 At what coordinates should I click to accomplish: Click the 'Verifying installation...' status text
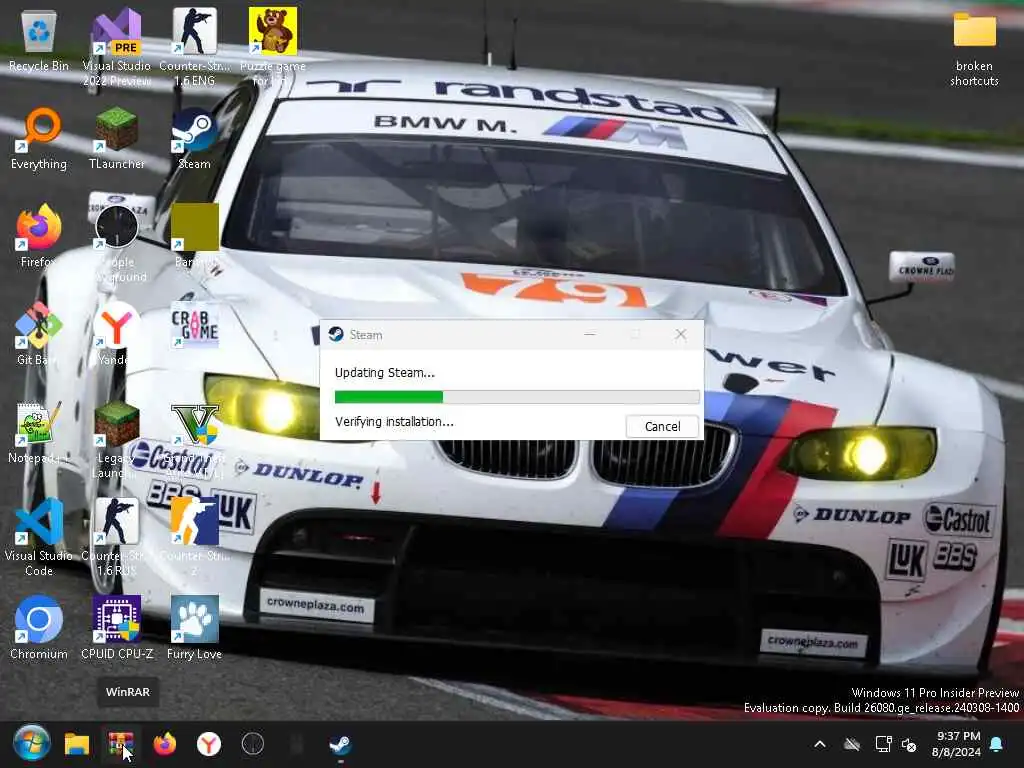click(x=394, y=422)
